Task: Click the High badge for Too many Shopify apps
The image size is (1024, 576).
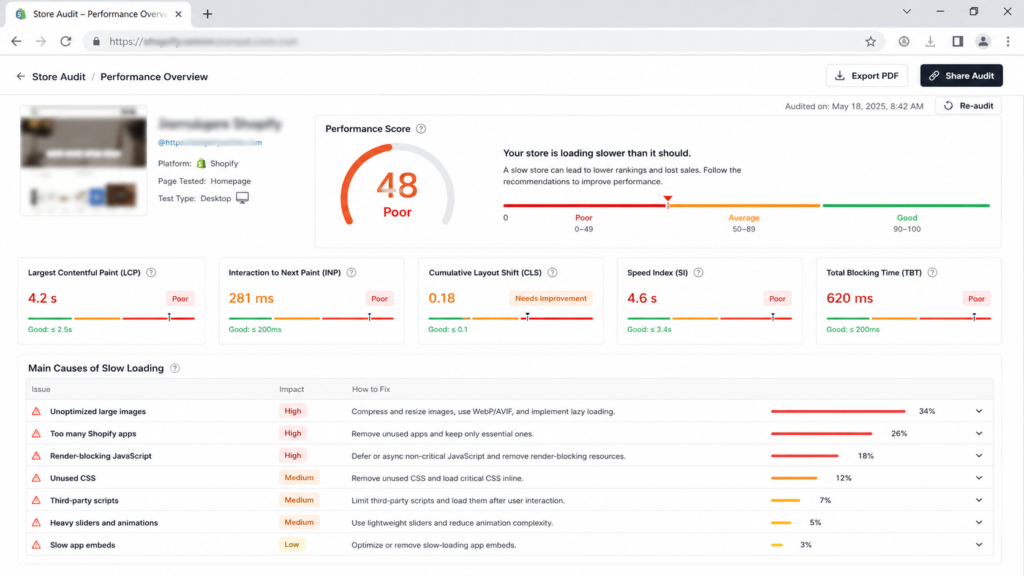Action: tap(293, 434)
